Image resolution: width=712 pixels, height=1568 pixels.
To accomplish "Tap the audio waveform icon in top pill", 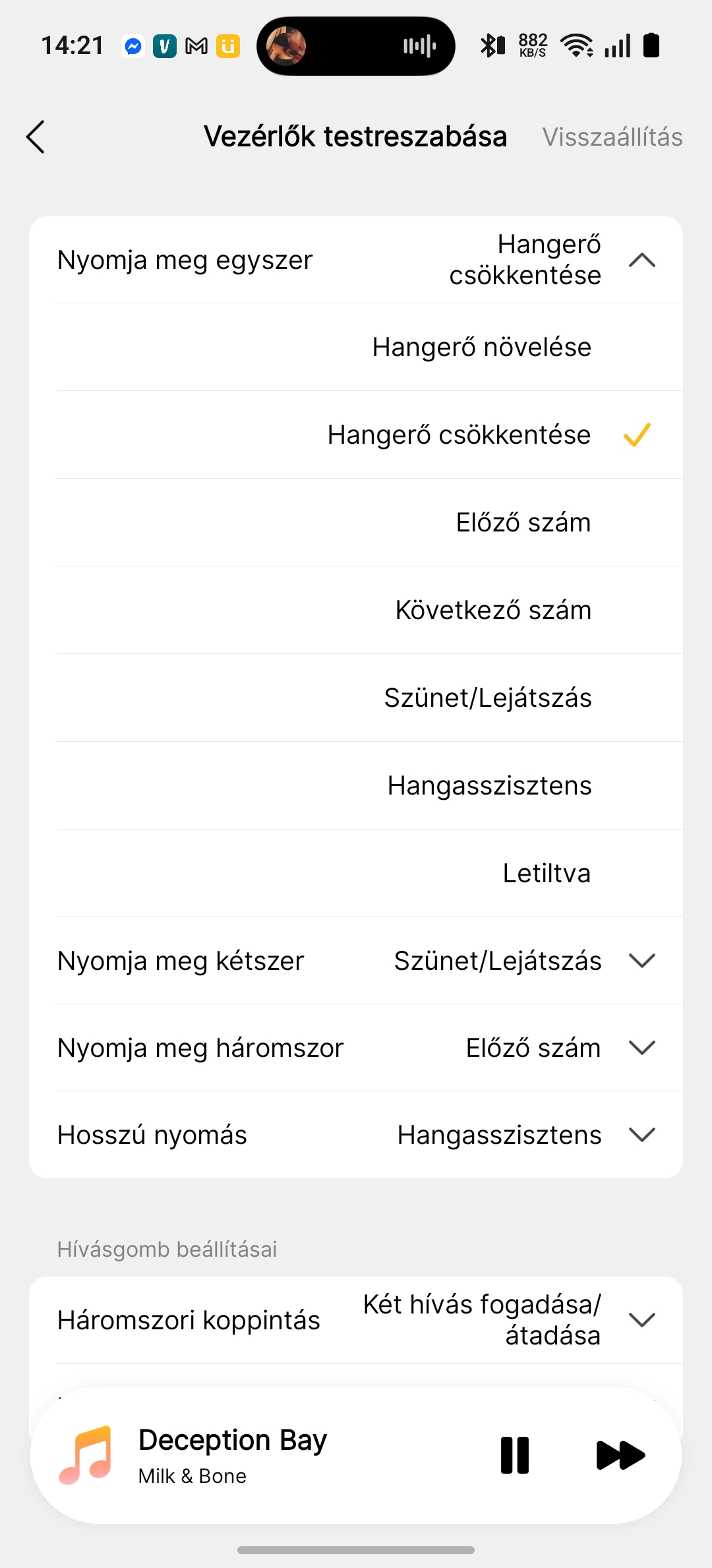I will (420, 46).
